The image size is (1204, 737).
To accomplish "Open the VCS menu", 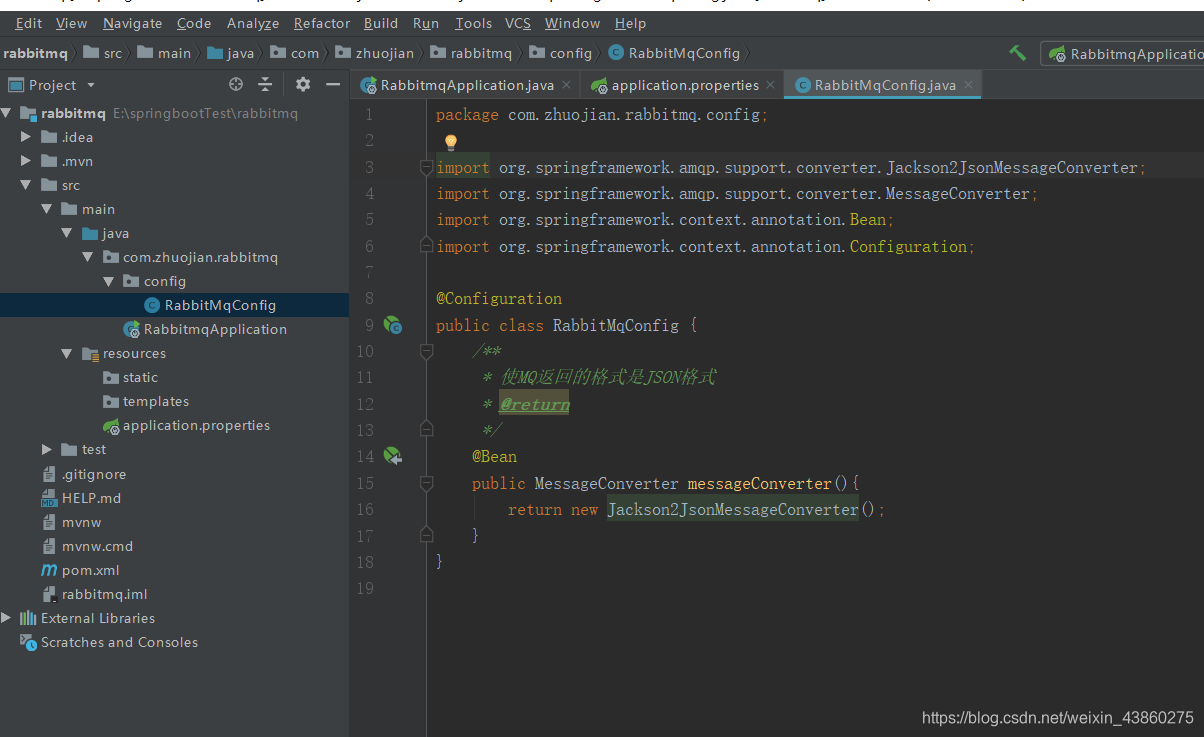I will [x=518, y=23].
